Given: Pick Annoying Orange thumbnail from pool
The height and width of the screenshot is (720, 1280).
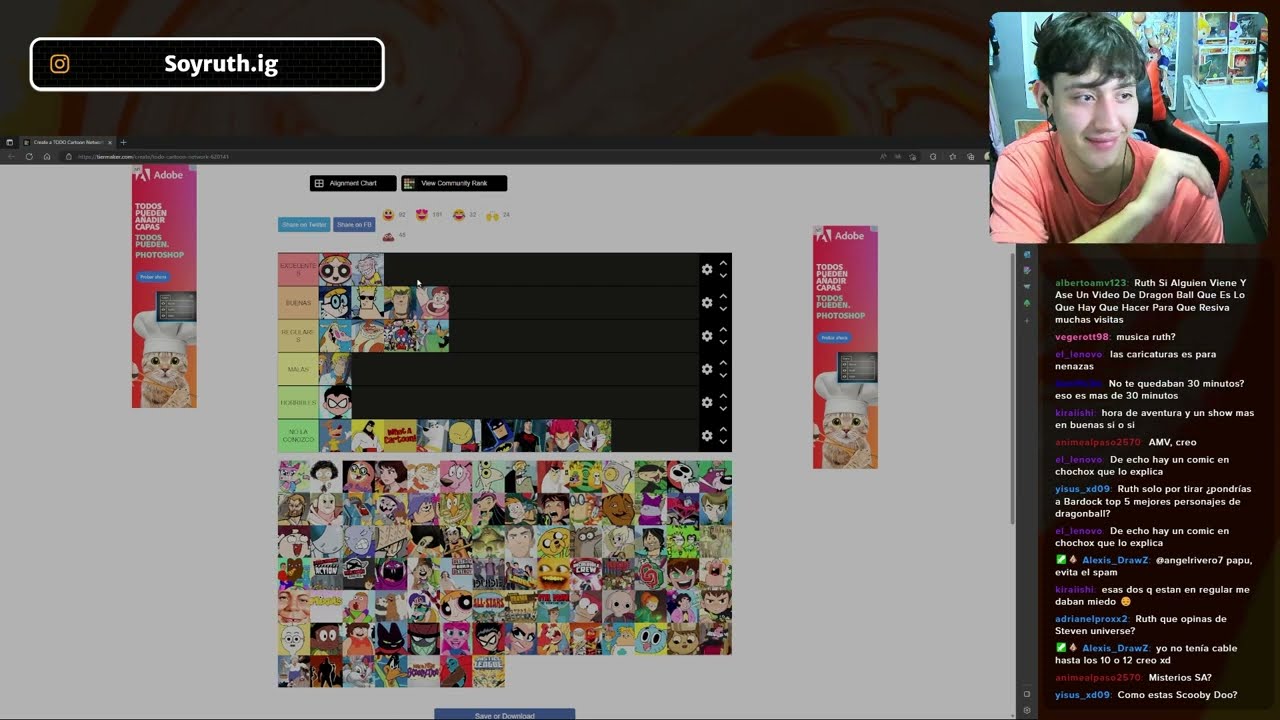Looking at the screenshot, I should (553, 574).
